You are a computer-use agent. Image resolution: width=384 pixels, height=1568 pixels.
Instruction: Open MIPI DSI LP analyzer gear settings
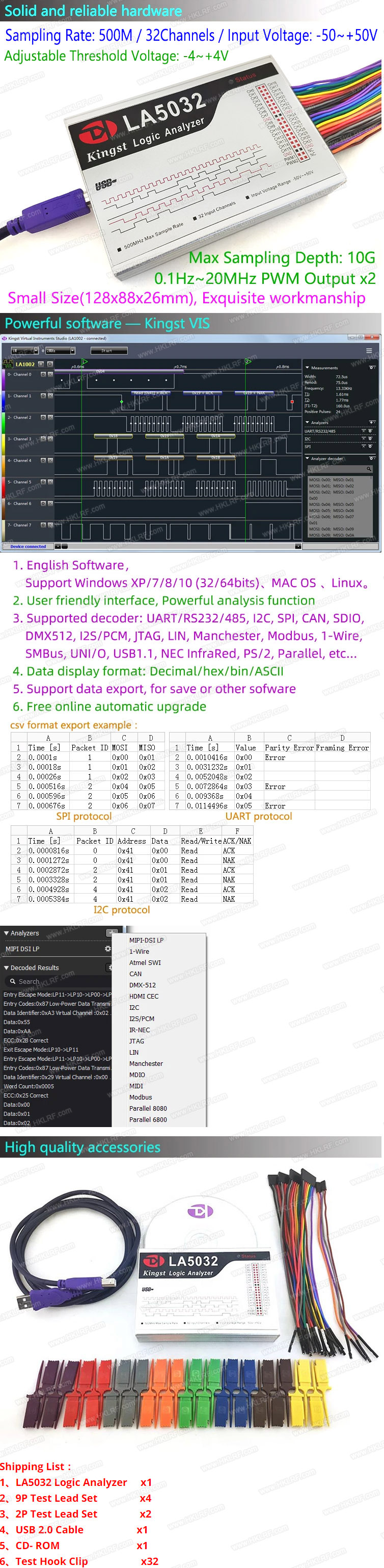click(108, 948)
